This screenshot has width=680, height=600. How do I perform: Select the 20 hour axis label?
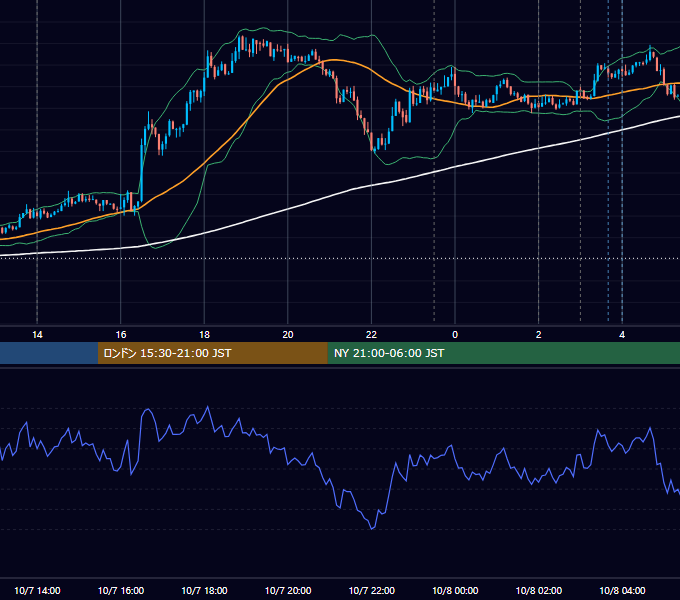(x=288, y=335)
